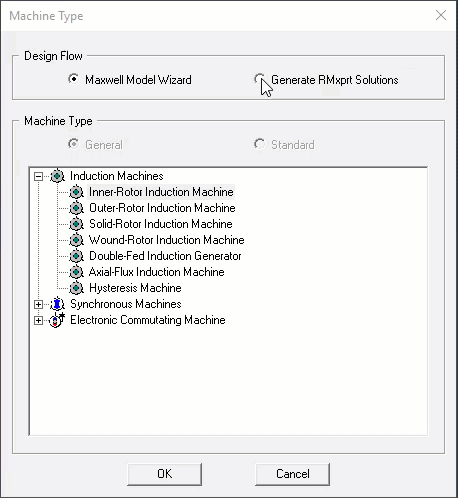
Task: Choose Generate RMxprt Solutions radio option
Action: [x=259, y=79]
